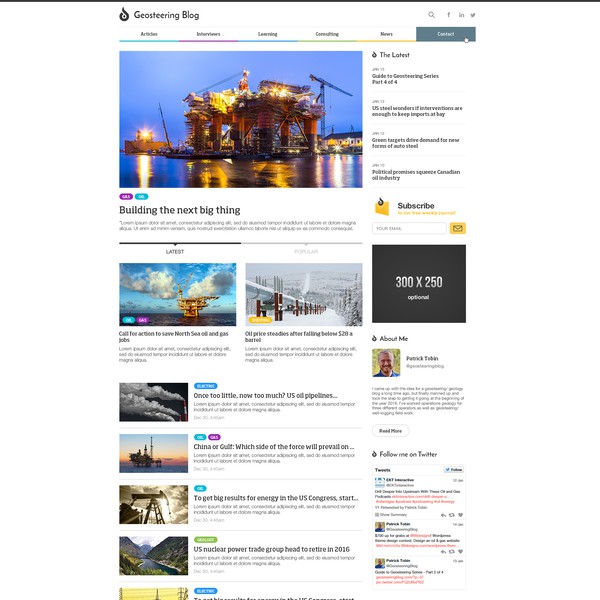Submit email with yellow envelope button

coord(457,228)
